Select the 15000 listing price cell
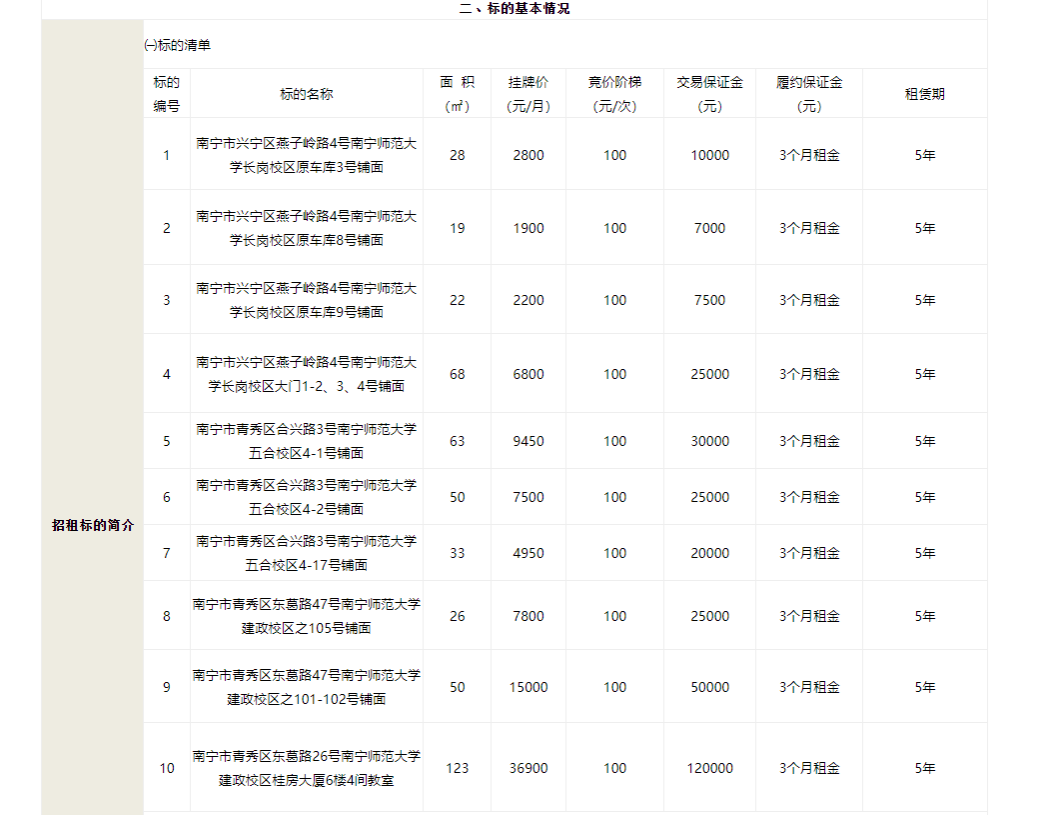 pyautogui.click(x=528, y=687)
